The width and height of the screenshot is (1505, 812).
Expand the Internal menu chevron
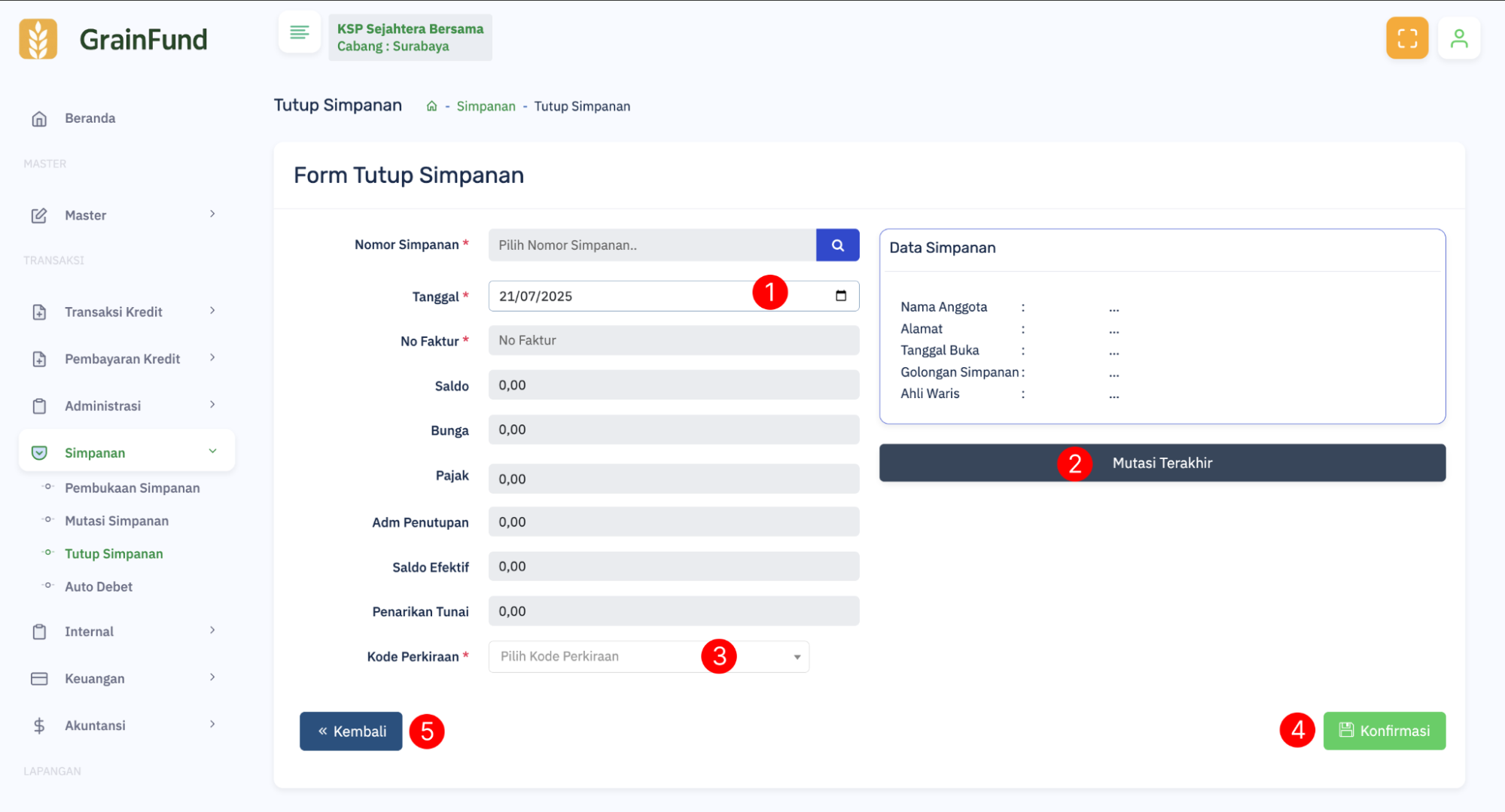(212, 631)
